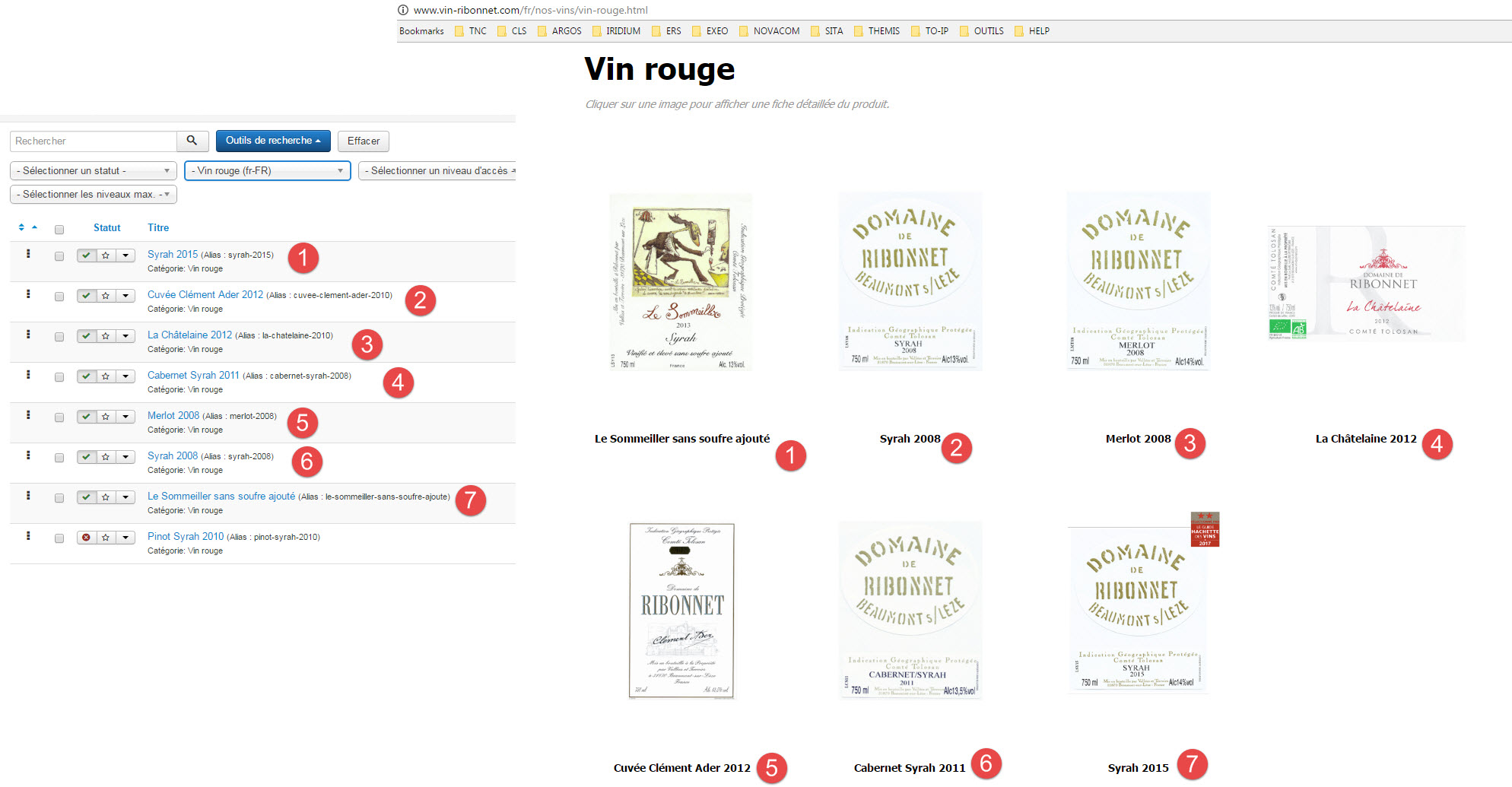The width and height of the screenshot is (1512, 787).
Task: Click drag handle dots of Syrah 2015 row
Action: point(28,254)
